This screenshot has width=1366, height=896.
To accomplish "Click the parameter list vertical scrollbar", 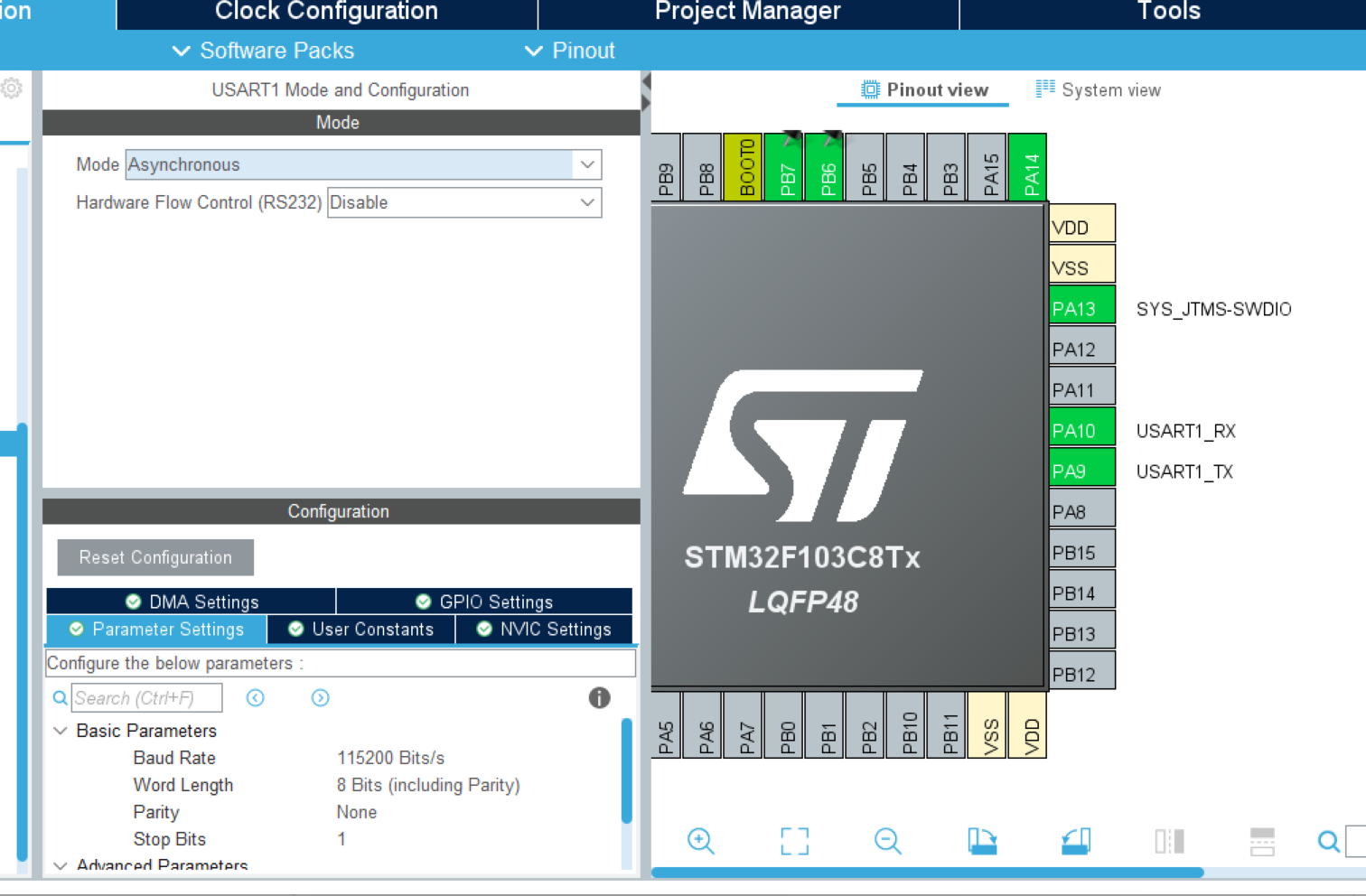I will click(x=627, y=770).
